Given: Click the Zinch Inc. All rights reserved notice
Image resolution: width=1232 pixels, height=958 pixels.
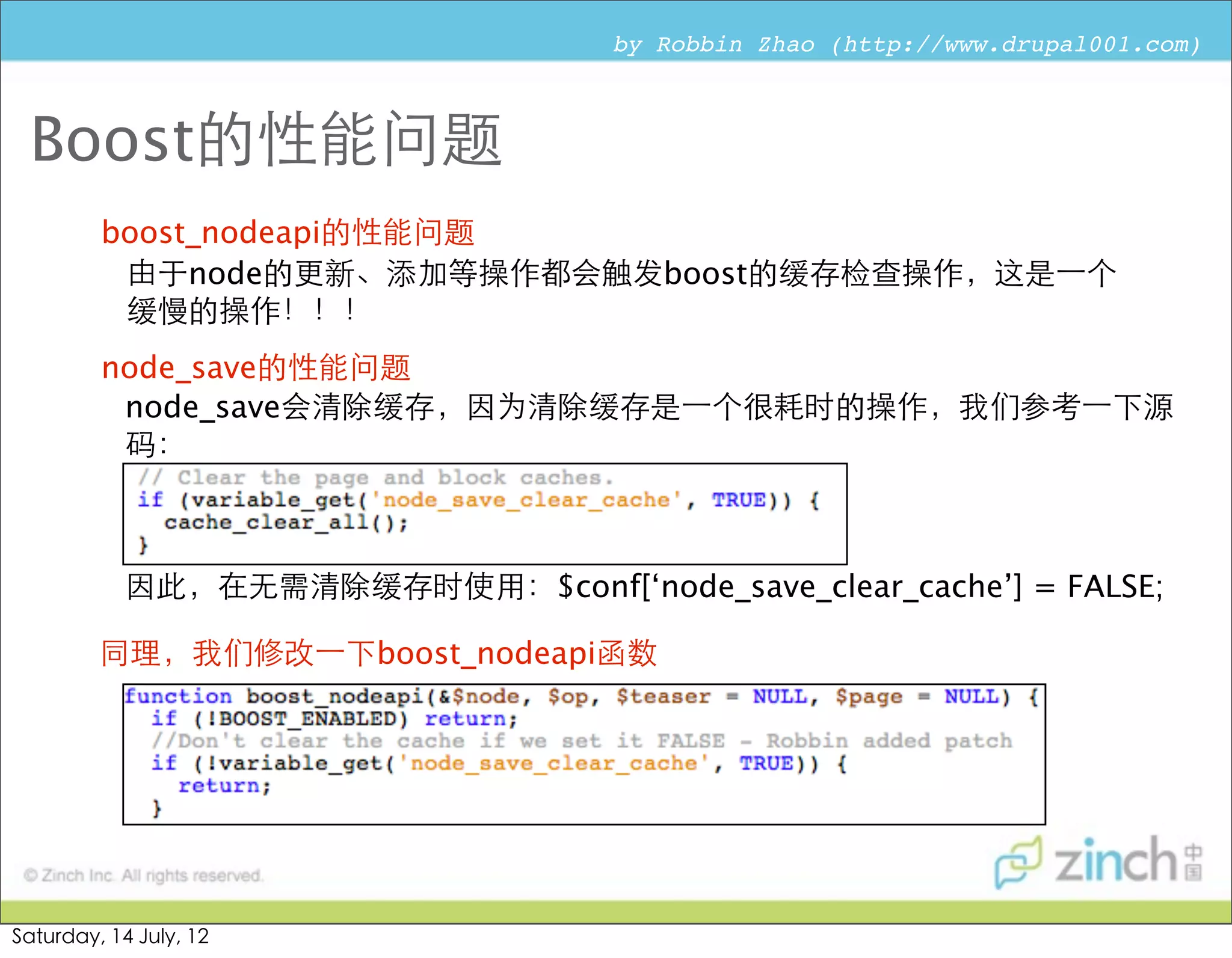Looking at the screenshot, I should point(143,875).
